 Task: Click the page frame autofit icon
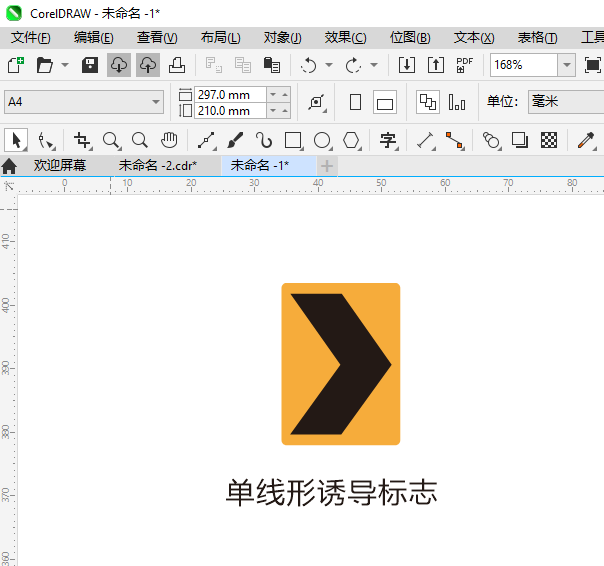(x=317, y=102)
